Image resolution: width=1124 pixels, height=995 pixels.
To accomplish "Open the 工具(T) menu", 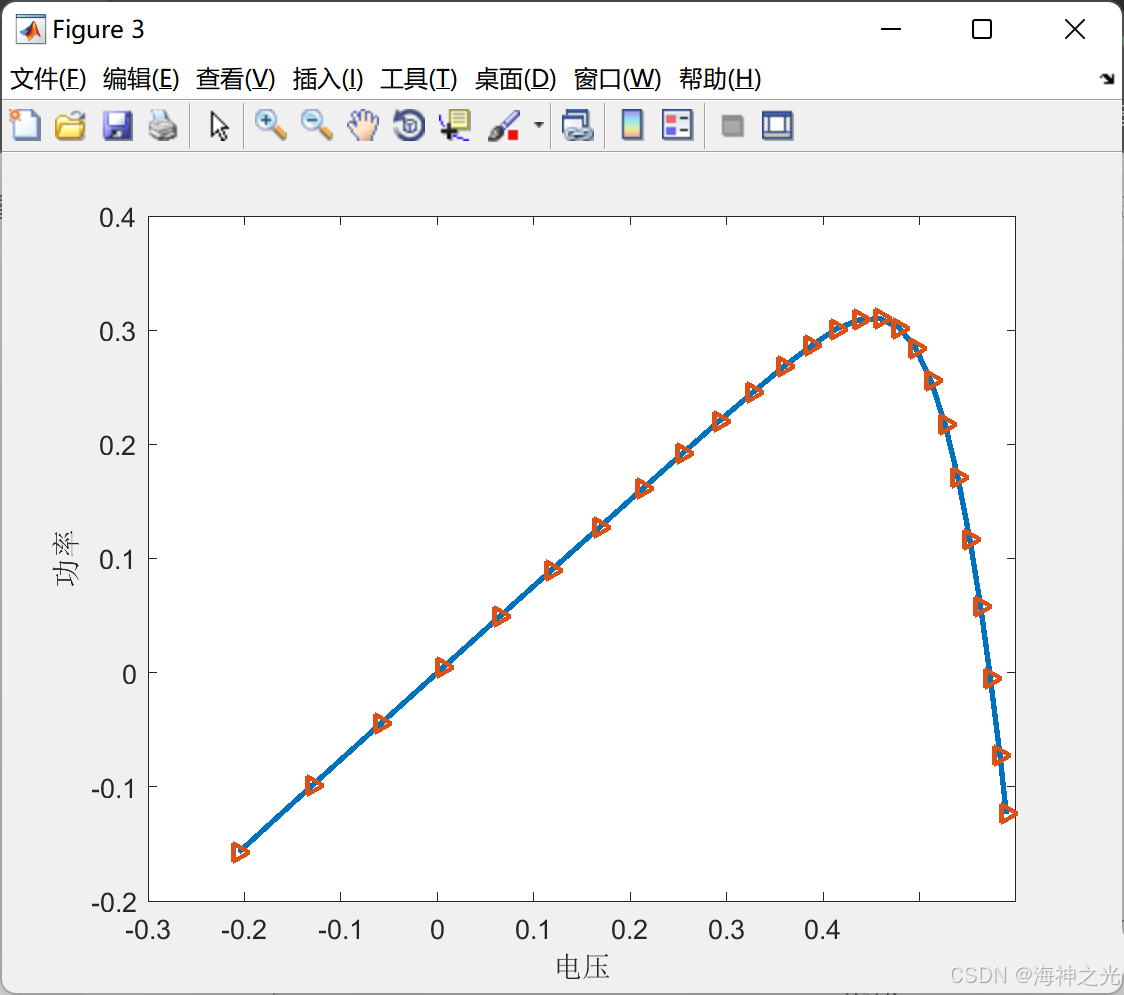I will 418,79.
